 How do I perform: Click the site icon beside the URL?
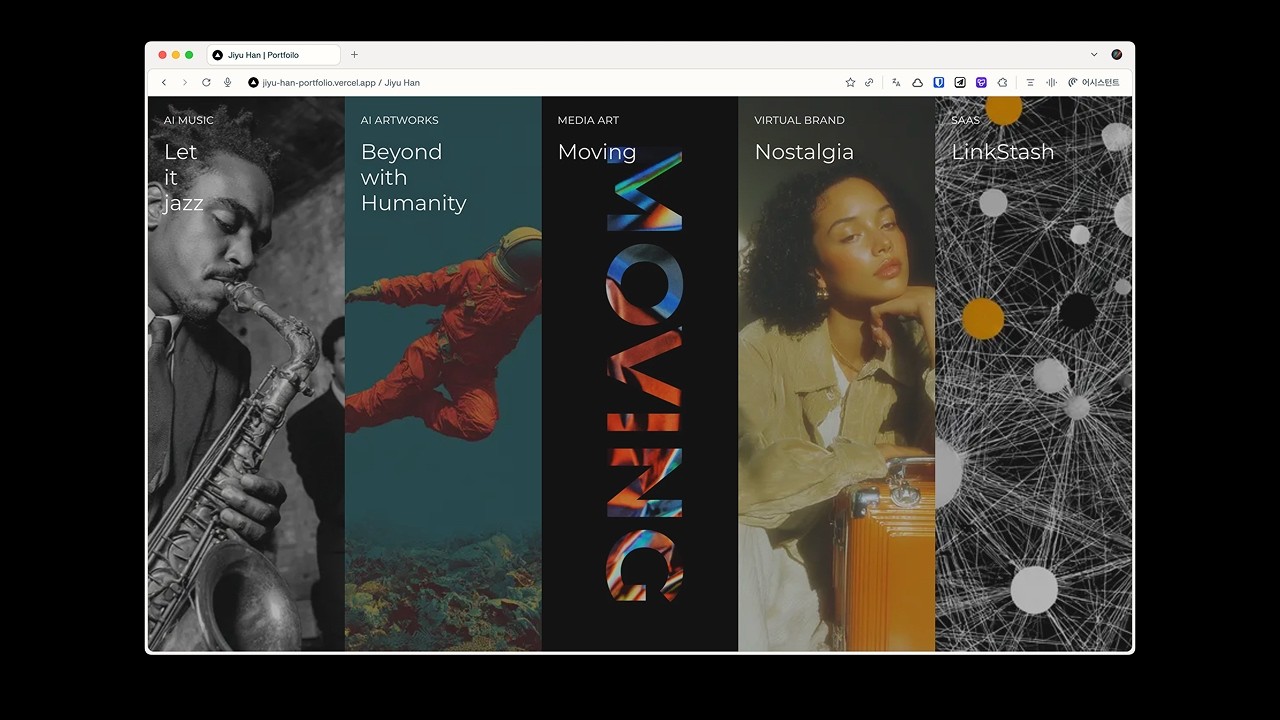tap(253, 83)
